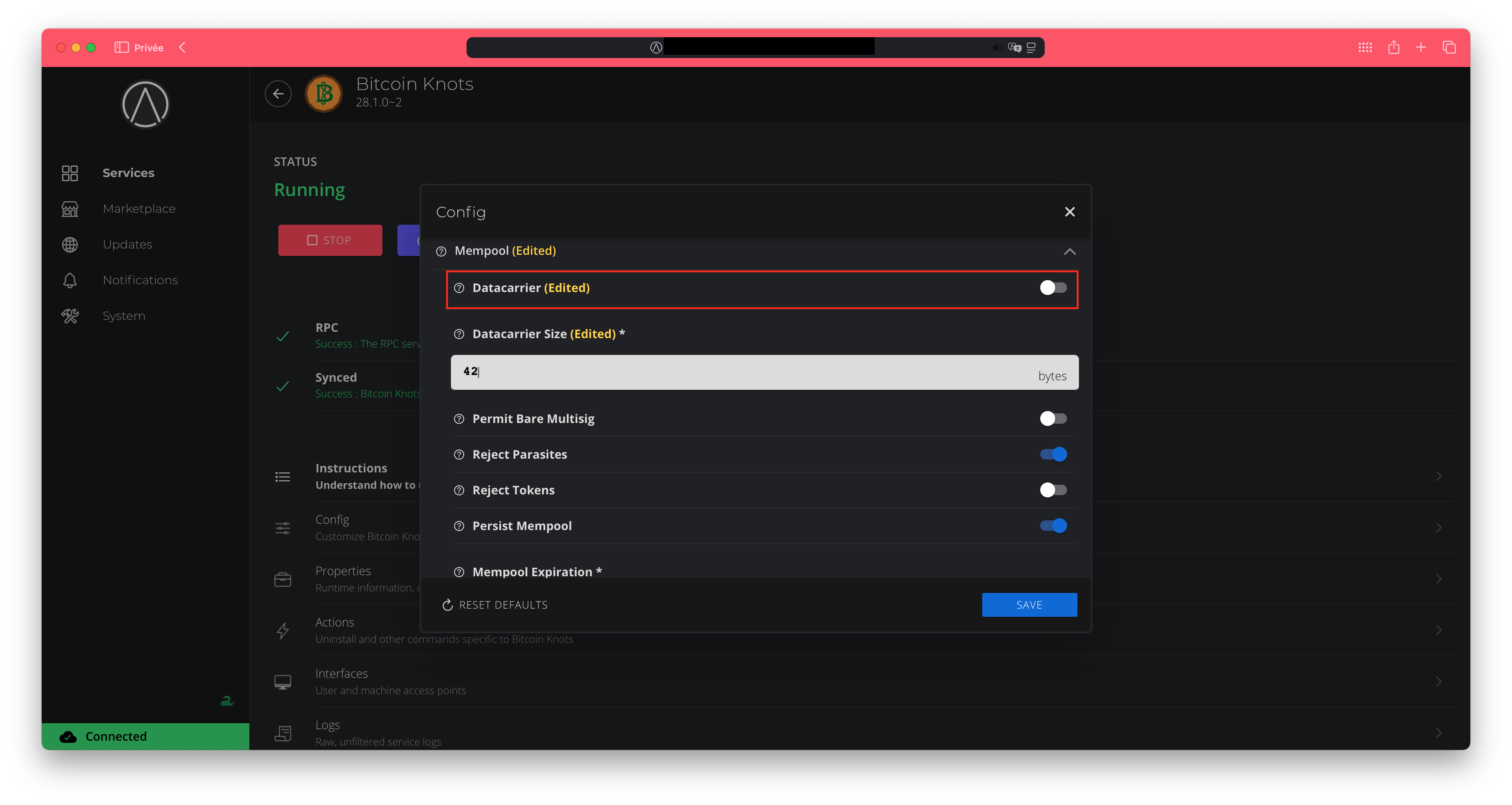Click help icon for Mempool Expiration
The image size is (1512, 805).
pos(459,572)
